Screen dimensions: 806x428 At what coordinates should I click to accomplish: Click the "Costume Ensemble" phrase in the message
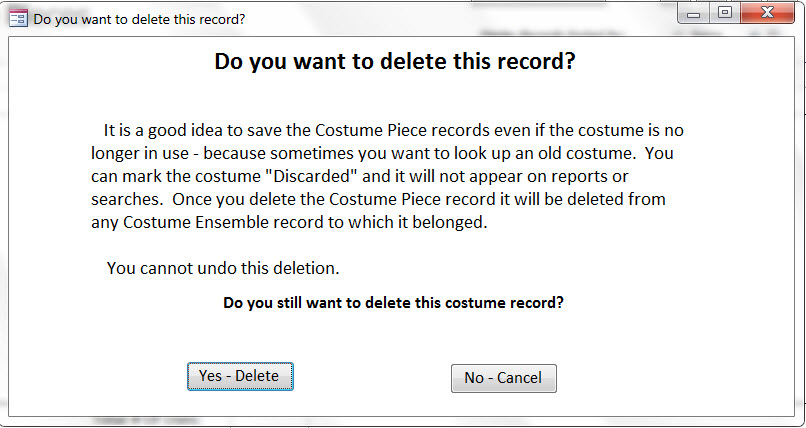[x=188, y=222]
